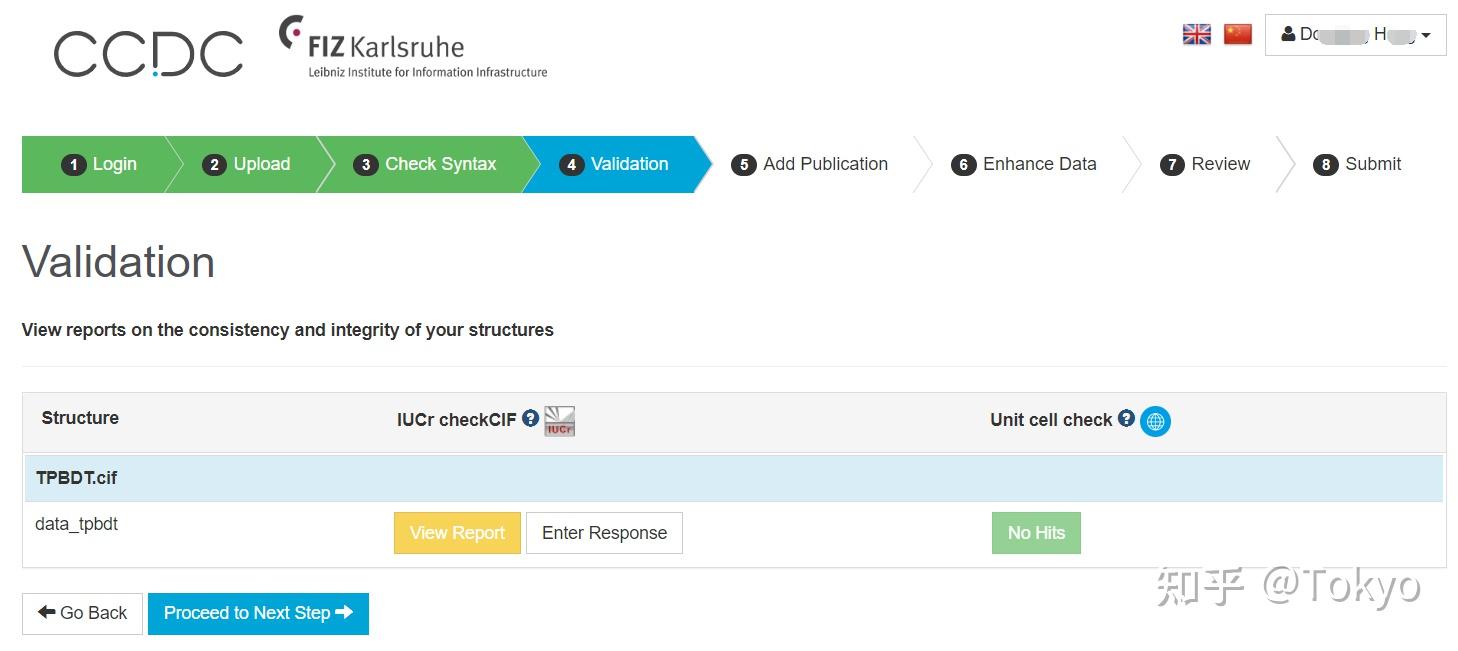Select the Enhance Data step
1458x651 pixels.
tap(1024, 164)
